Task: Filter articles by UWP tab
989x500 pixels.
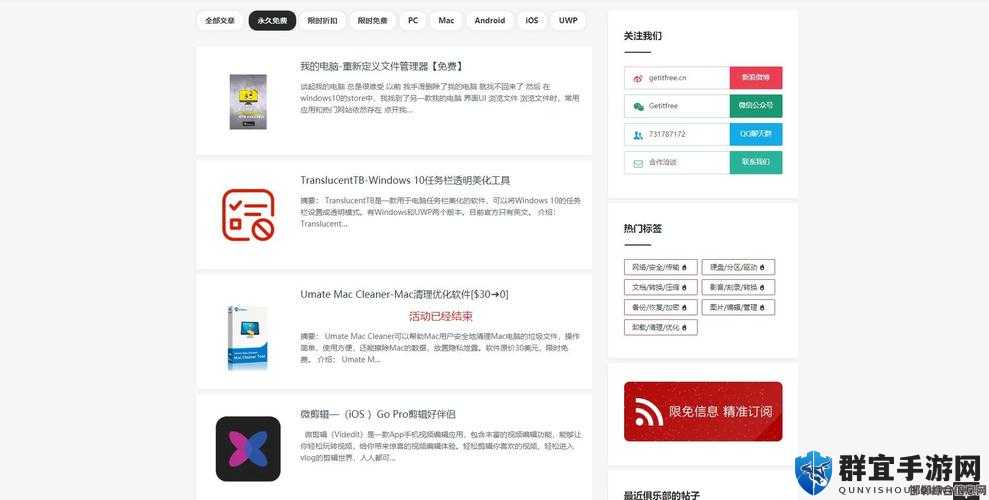Action: click(568, 20)
